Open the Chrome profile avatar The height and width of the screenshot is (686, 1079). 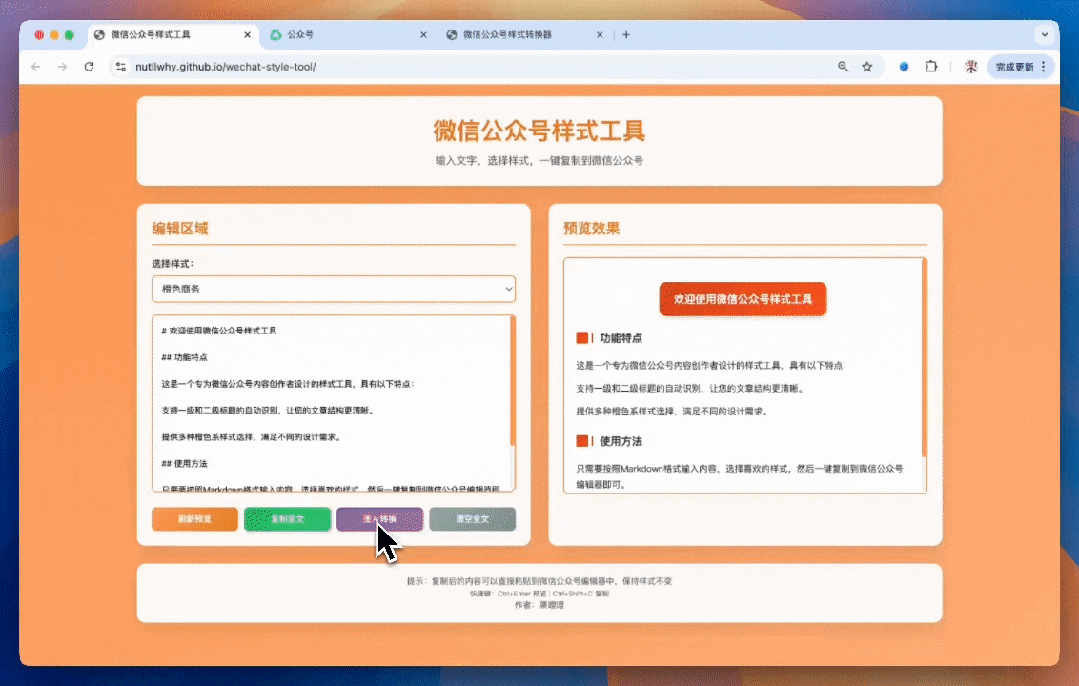point(971,67)
